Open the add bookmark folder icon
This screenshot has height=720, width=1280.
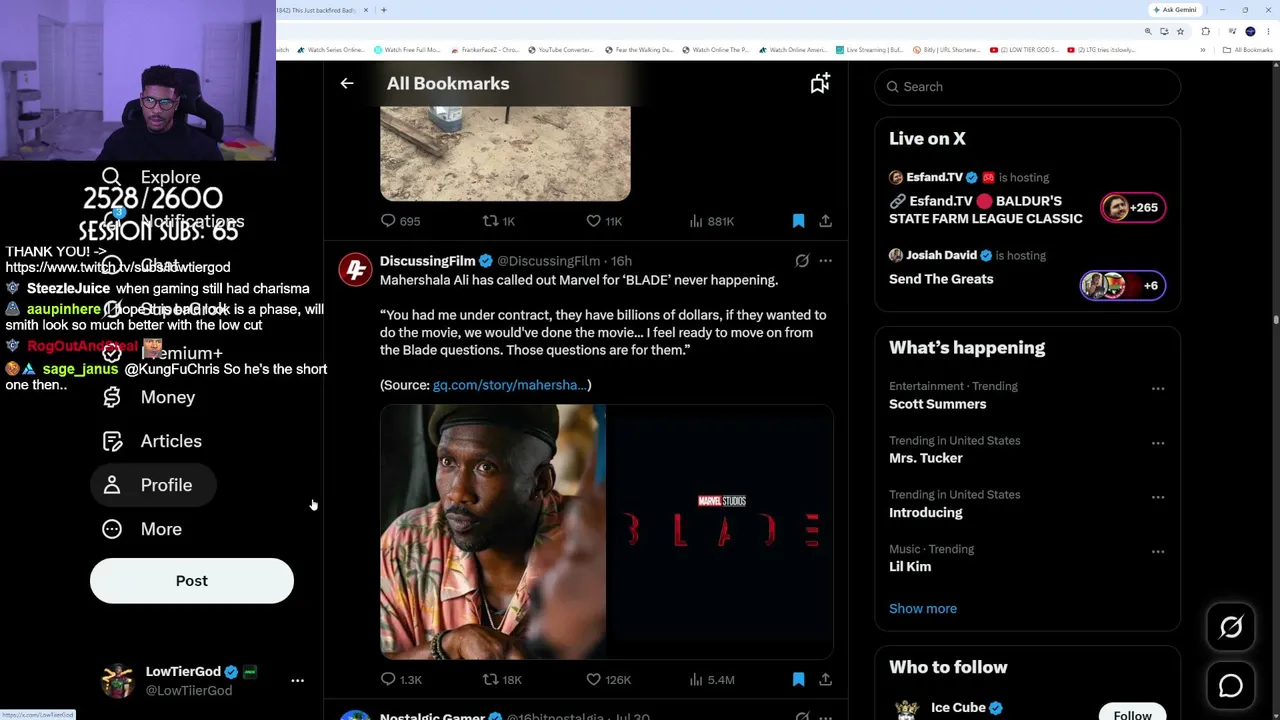(820, 84)
